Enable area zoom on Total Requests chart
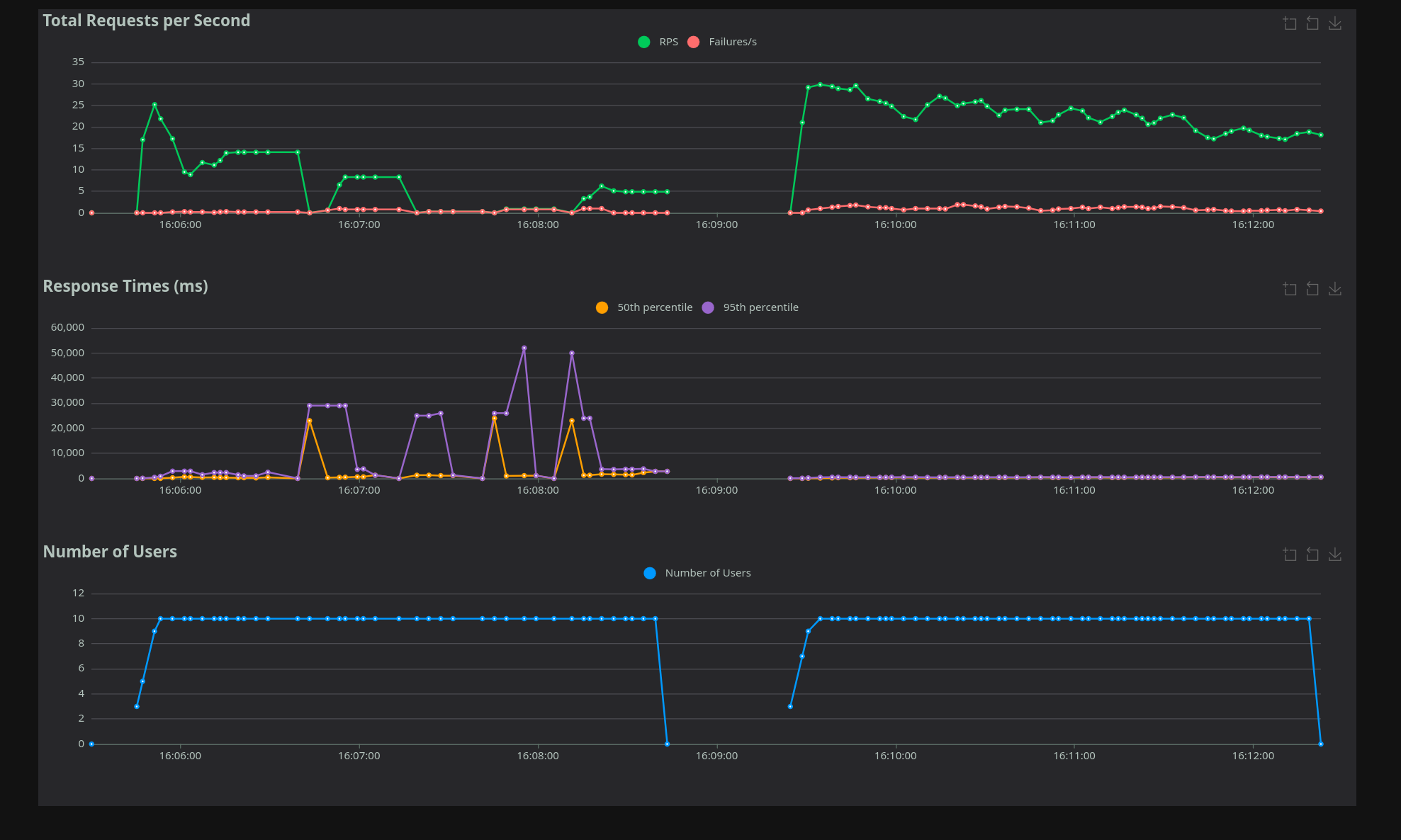 pos(1290,23)
